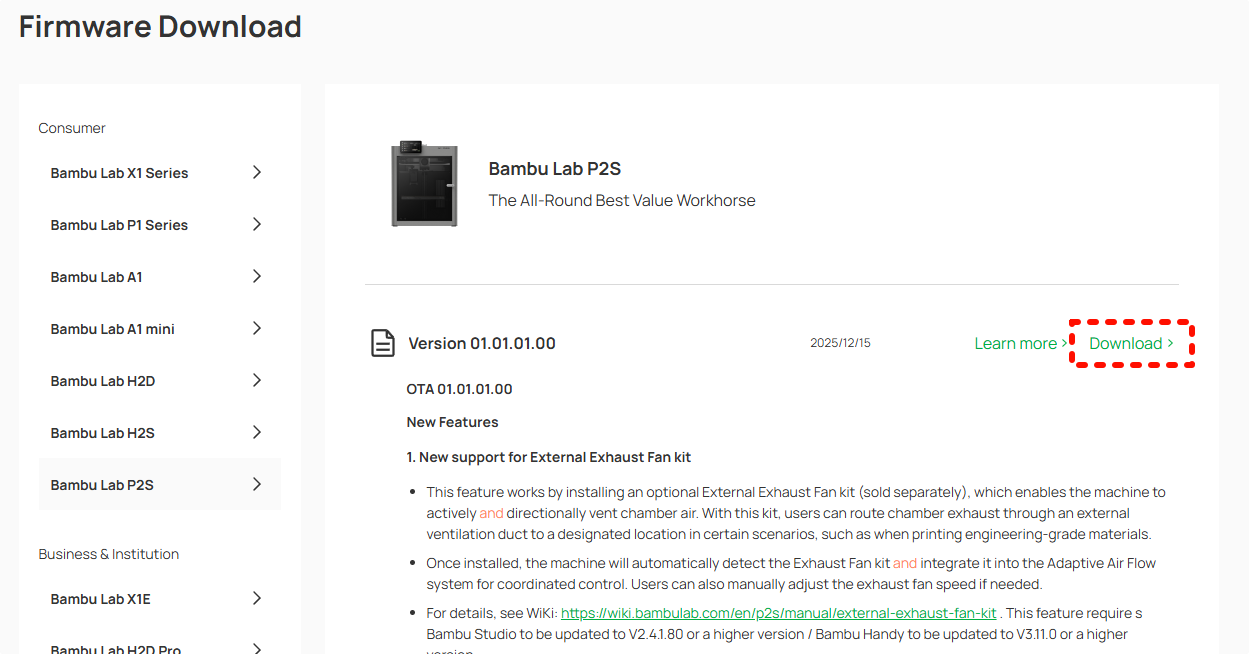The width and height of the screenshot is (1249, 654).
Task: Download firmware version 01.01.01.00
Action: pyautogui.click(x=1131, y=343)
